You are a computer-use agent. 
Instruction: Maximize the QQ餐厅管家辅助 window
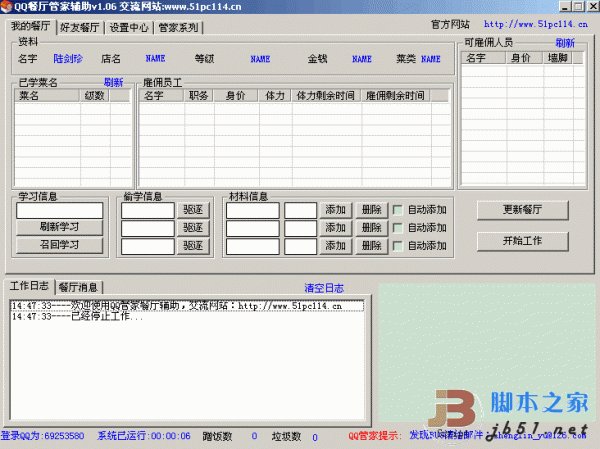[578, 7]
